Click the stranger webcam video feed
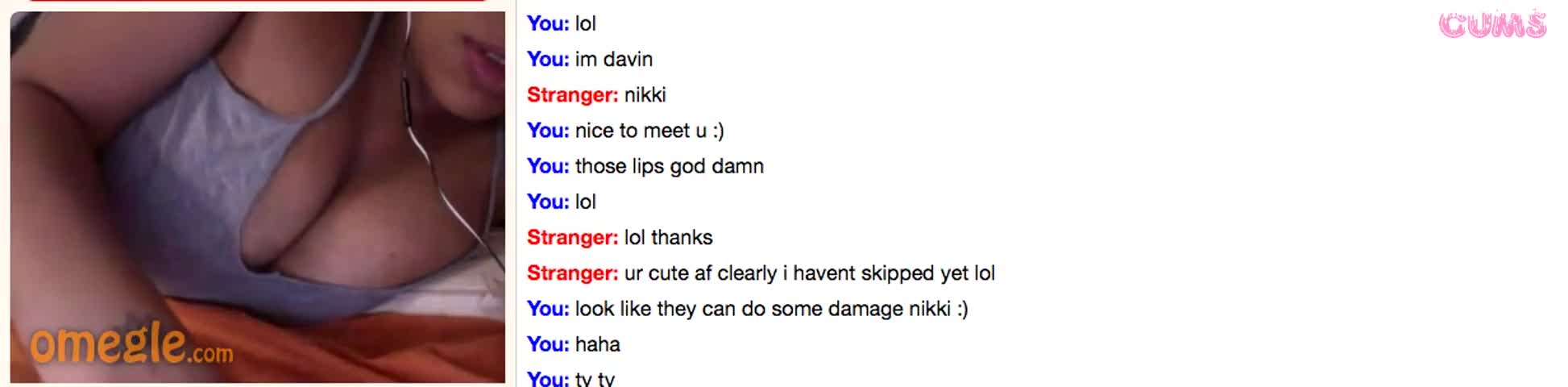Viewport: 1568px width, 387px height. click(x=257, y=197)
